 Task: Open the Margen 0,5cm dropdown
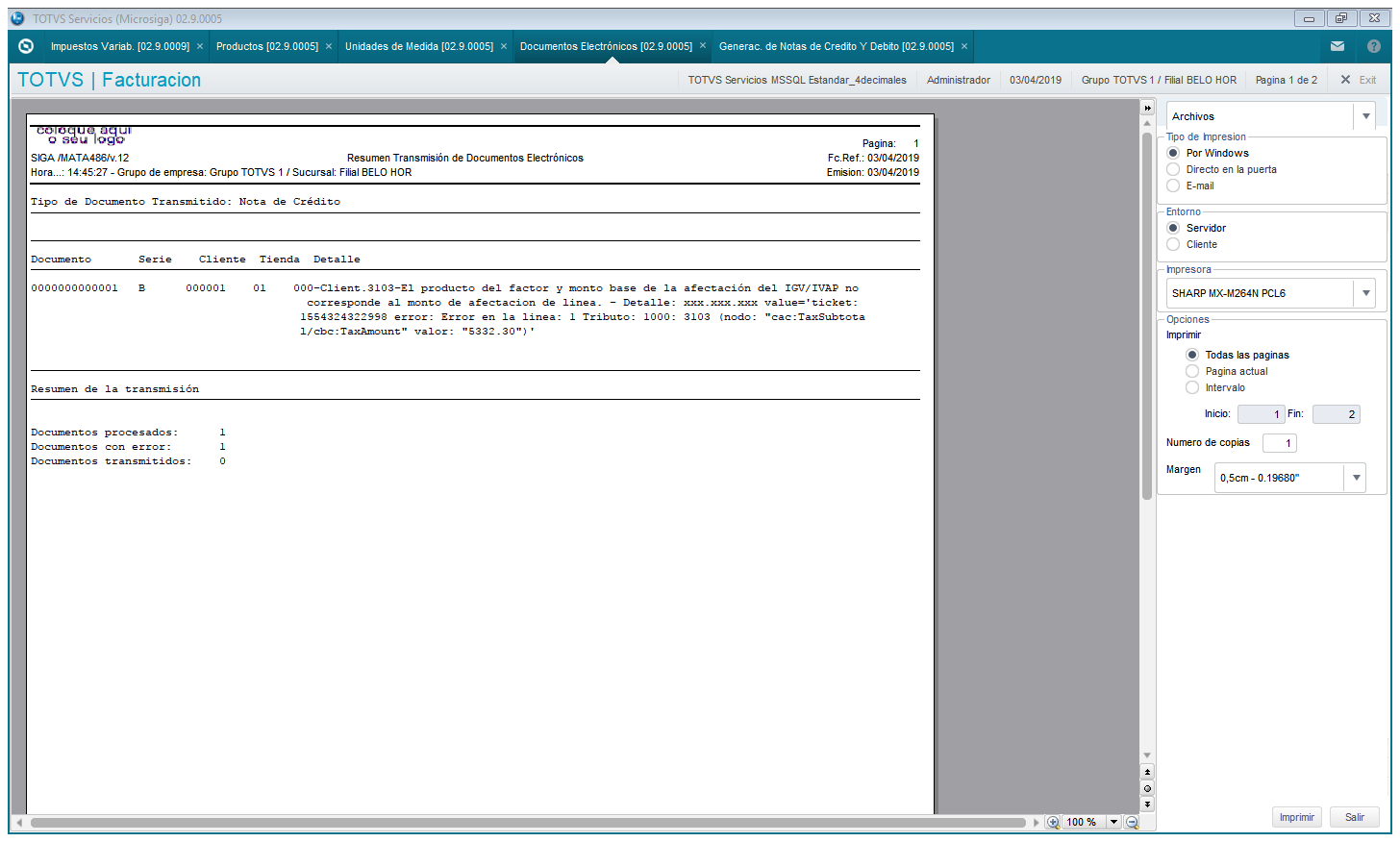click(x=1357, y=478)
